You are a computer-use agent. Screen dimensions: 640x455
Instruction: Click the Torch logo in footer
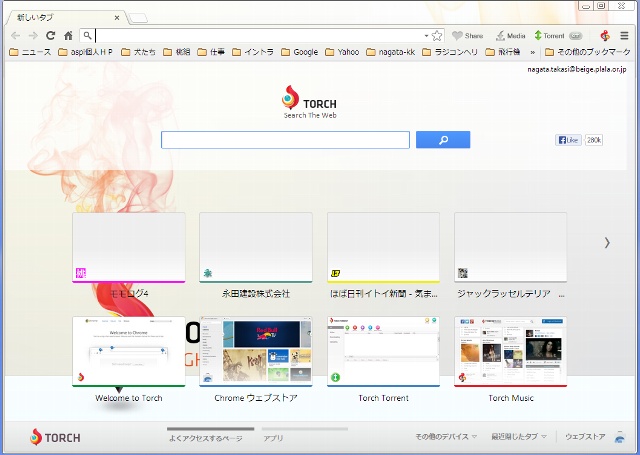(55, 437)
